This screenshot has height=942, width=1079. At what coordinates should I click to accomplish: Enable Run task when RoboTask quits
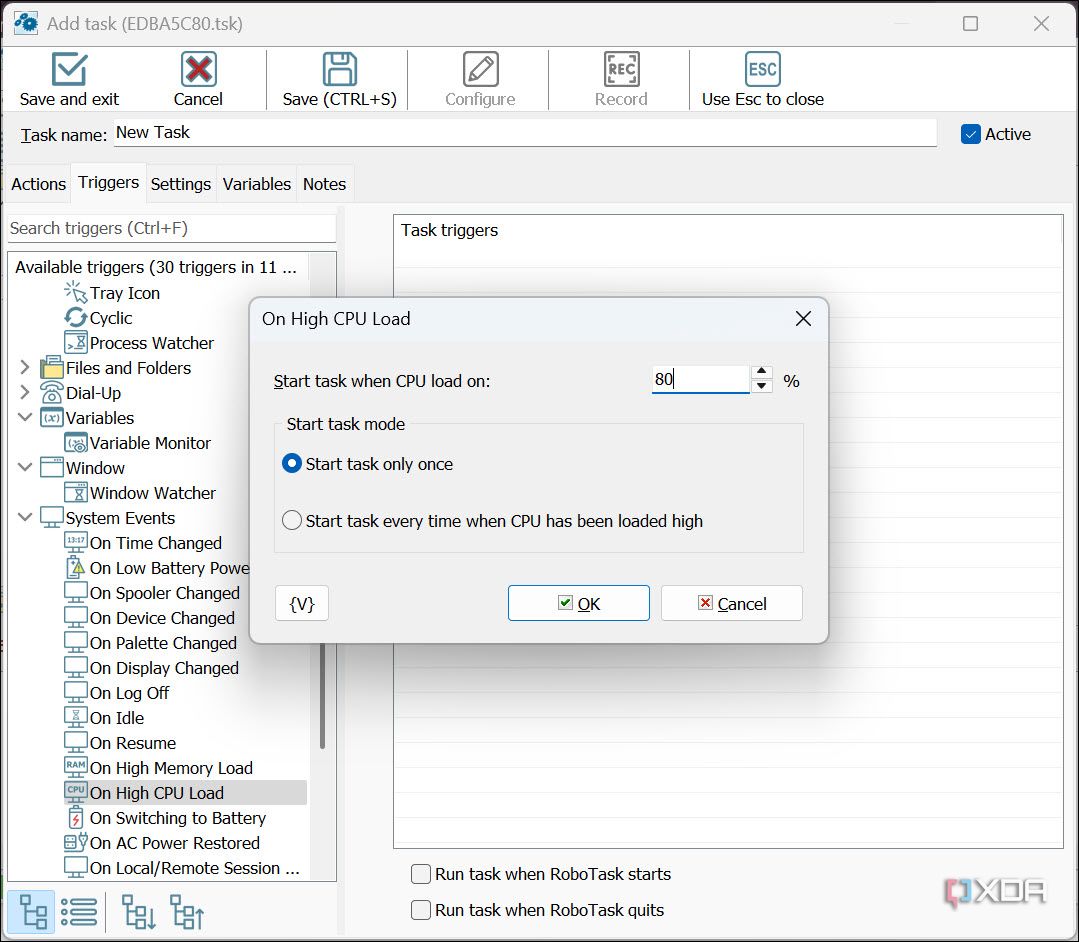pyautogui.click(x=420, y=910)
